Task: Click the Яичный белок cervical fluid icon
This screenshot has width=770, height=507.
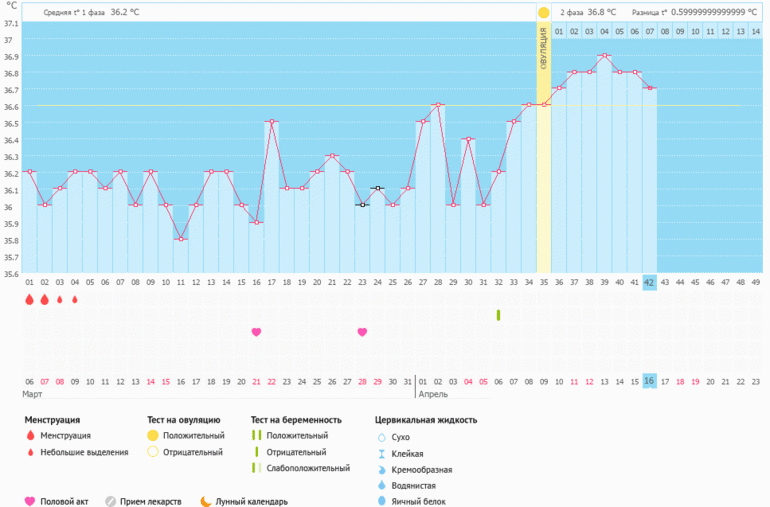Action: click(381, 501)
